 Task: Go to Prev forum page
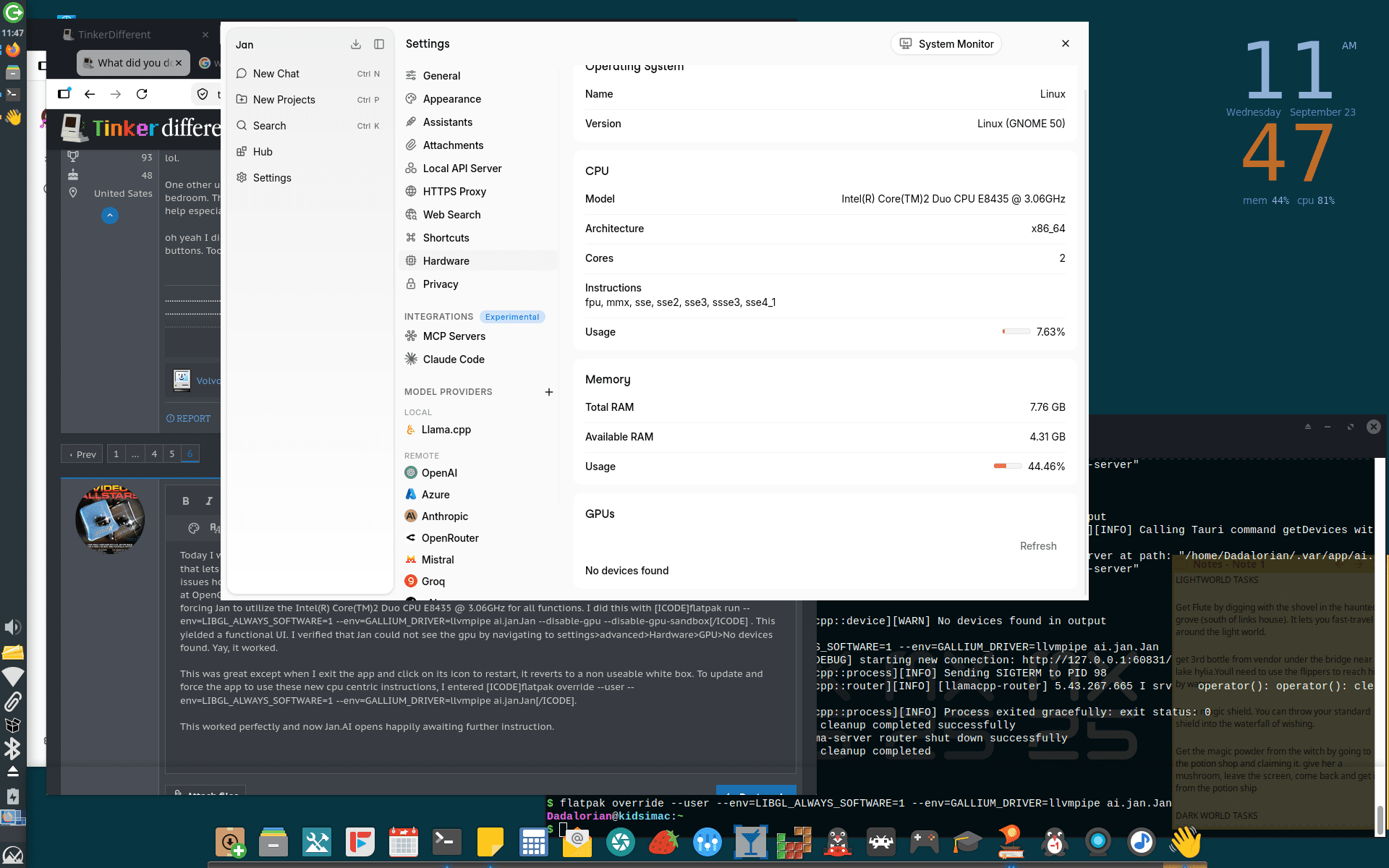click(x=82, y=454)
